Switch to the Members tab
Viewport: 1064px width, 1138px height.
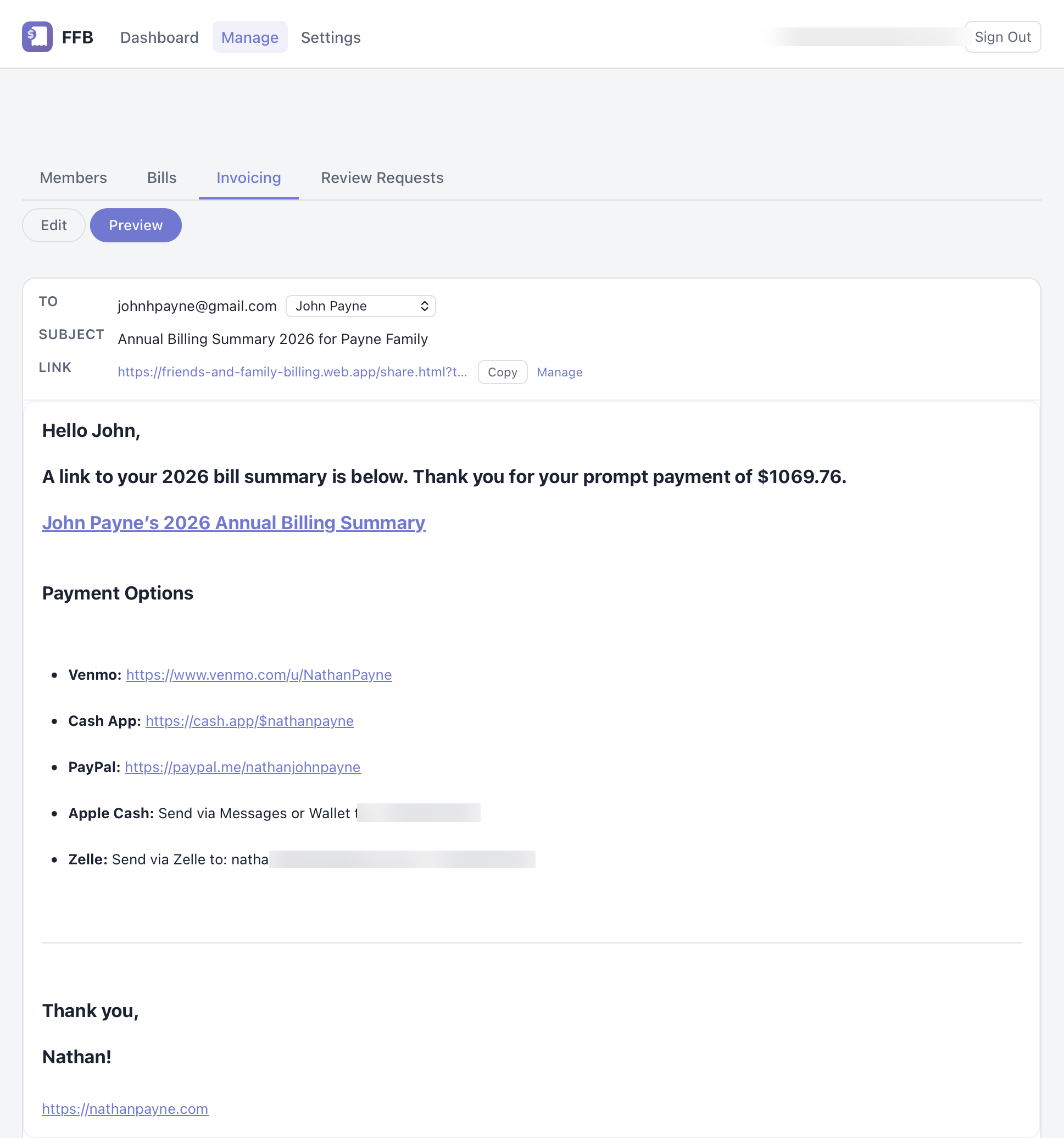point(73,178)
